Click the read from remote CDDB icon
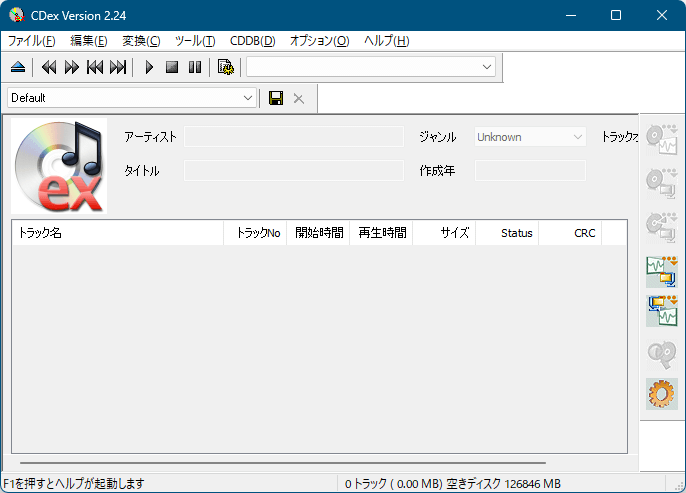Viewport: 686px width, 493px height. coord(662,355)
